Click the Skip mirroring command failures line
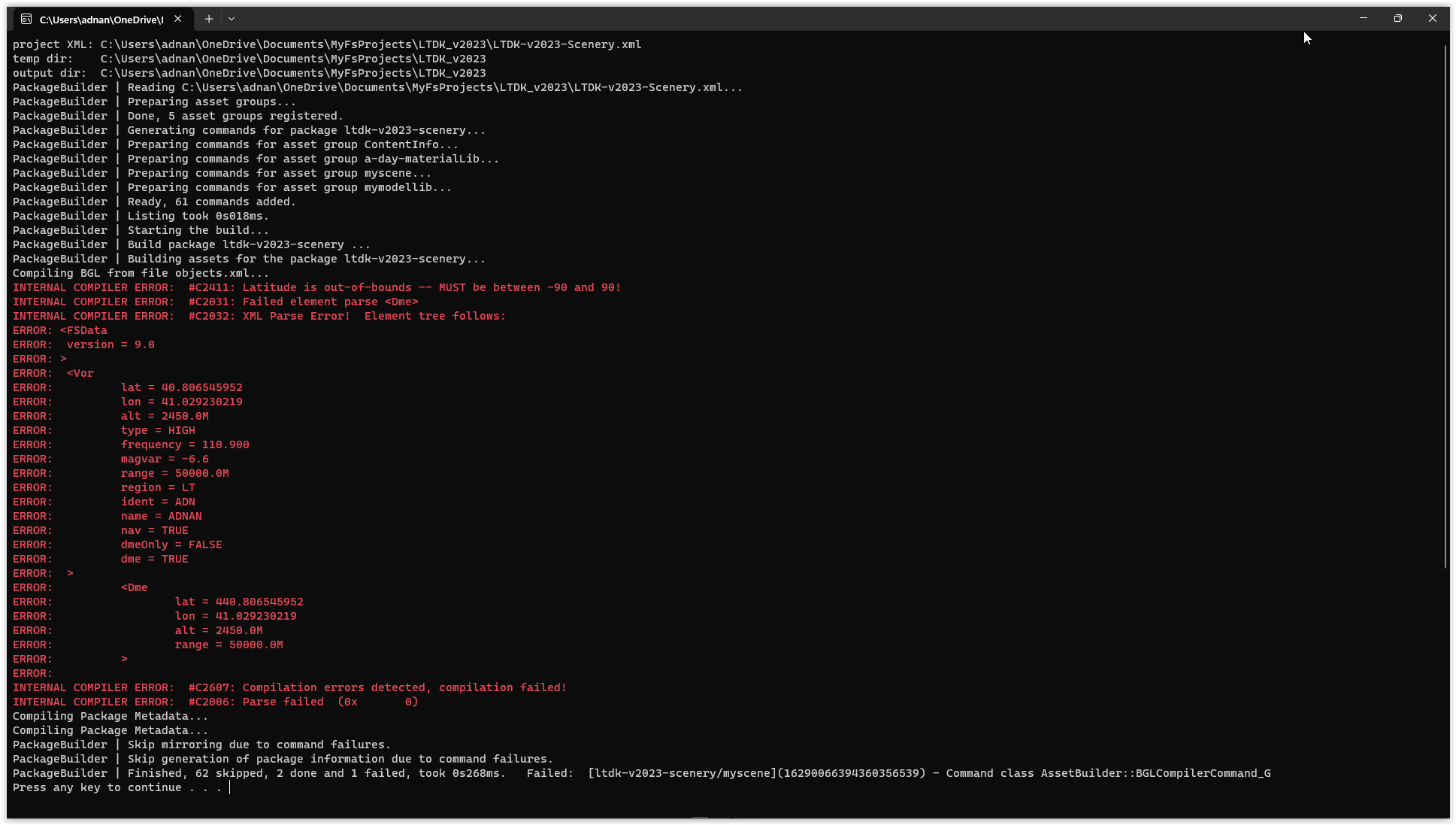The image size is (1456, 825). (x=201, y=745)
